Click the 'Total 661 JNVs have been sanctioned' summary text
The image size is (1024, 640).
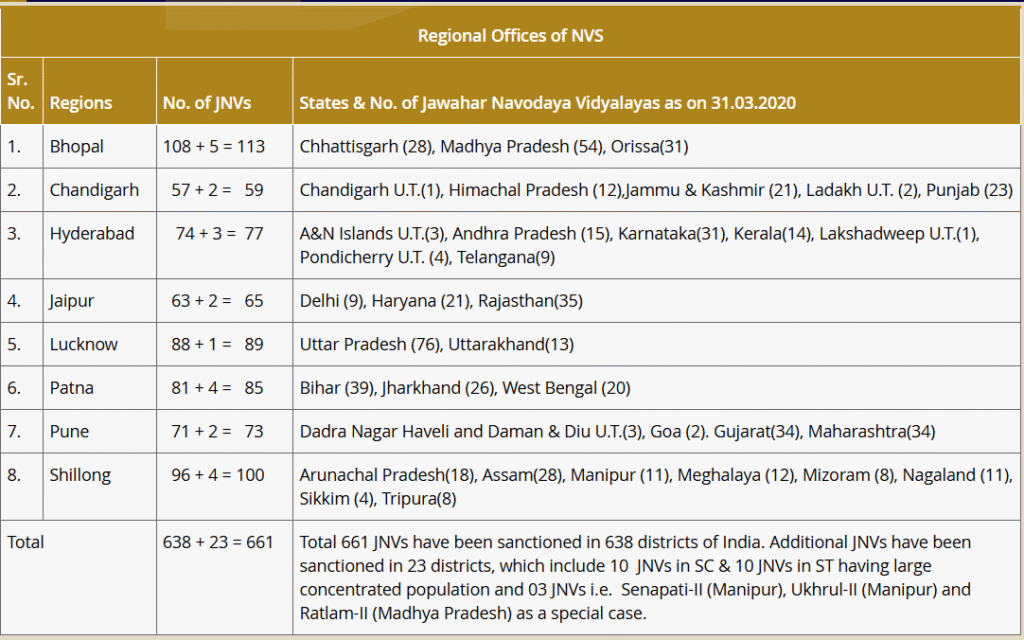click(635, 577)
